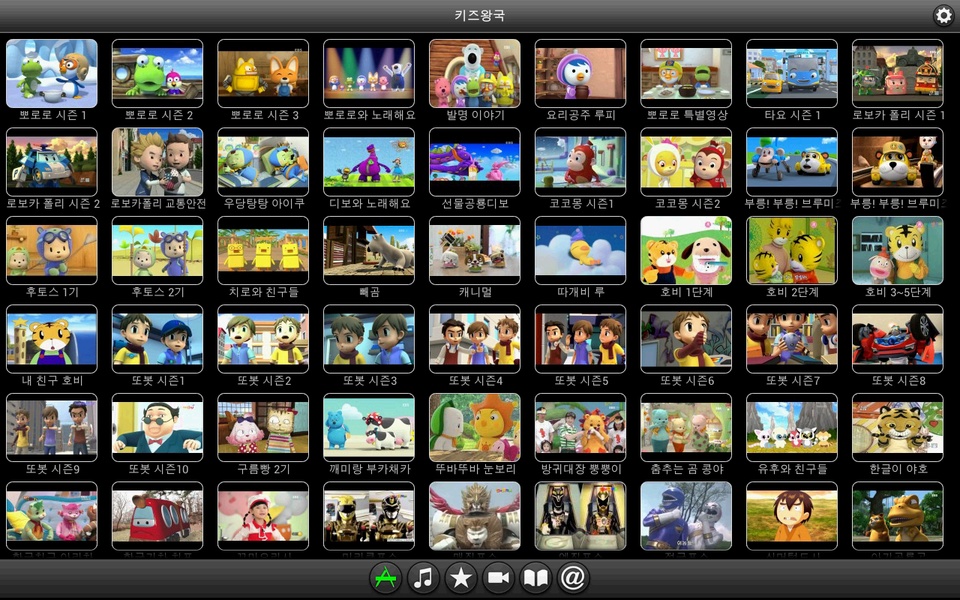Open the 캐니멀 thumbnail
Viewport: 960px width, 600px height.
pyautogui.click(x=475, y=250)
